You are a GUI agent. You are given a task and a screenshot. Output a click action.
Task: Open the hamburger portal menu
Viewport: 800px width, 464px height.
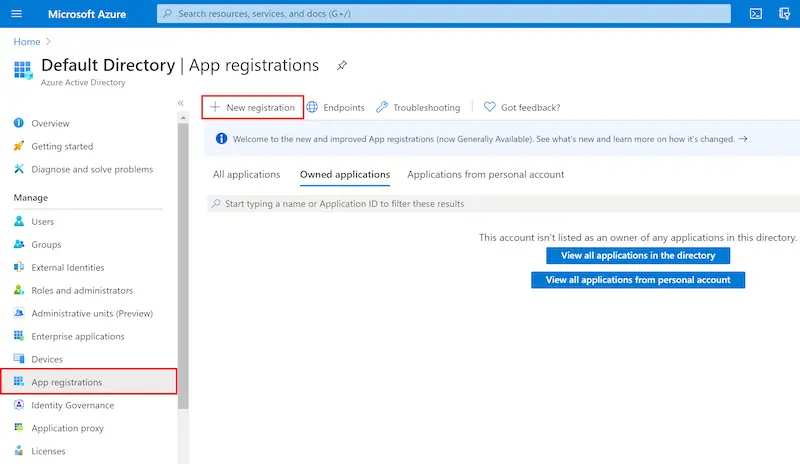coord(16,14)
